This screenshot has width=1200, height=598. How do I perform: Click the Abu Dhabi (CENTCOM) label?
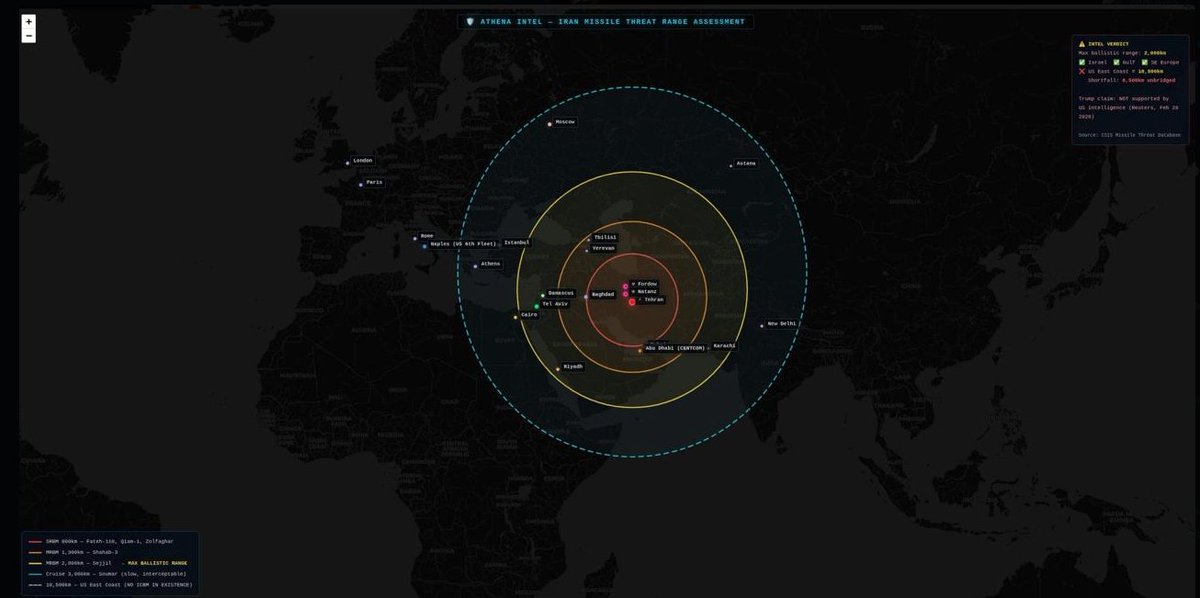click(676, 348)
